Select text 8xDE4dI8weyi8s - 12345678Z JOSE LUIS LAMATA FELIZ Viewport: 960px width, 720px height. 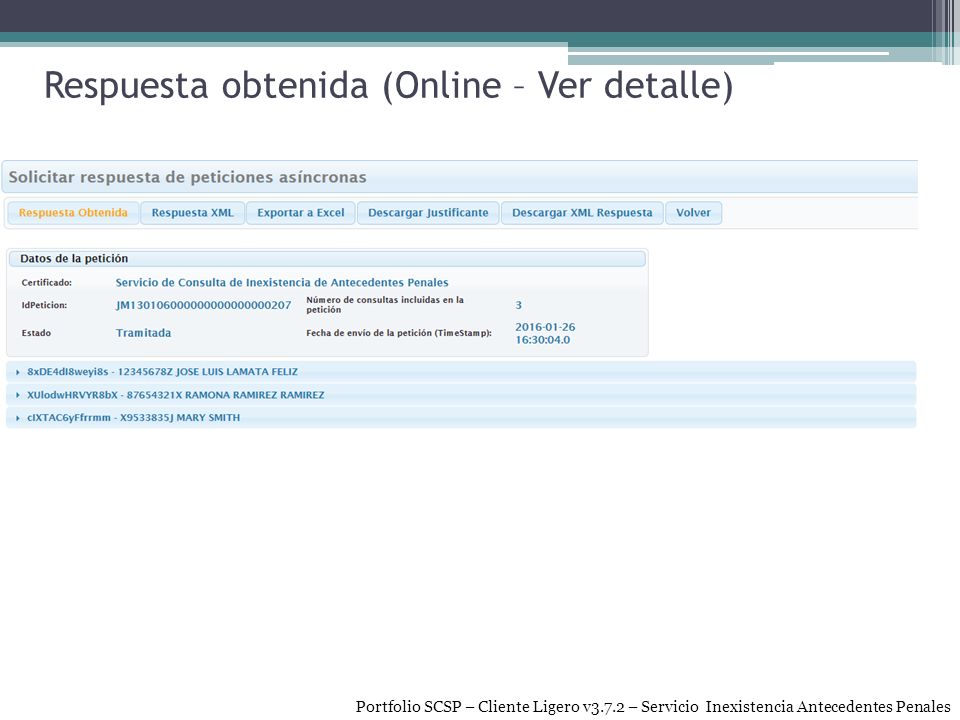162,372
